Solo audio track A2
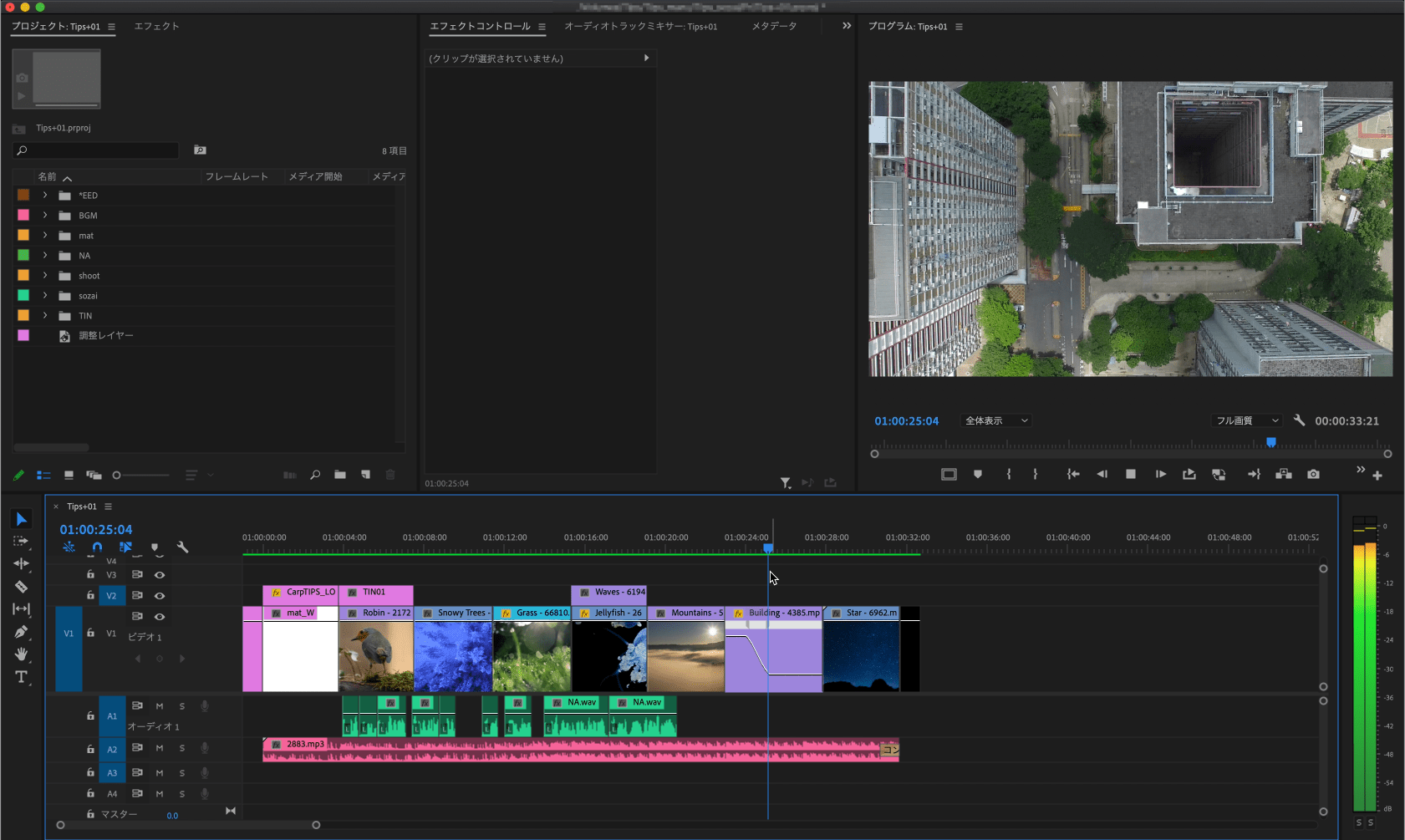The height and width of the screenshot is (840, 1405). click(182, 748)
